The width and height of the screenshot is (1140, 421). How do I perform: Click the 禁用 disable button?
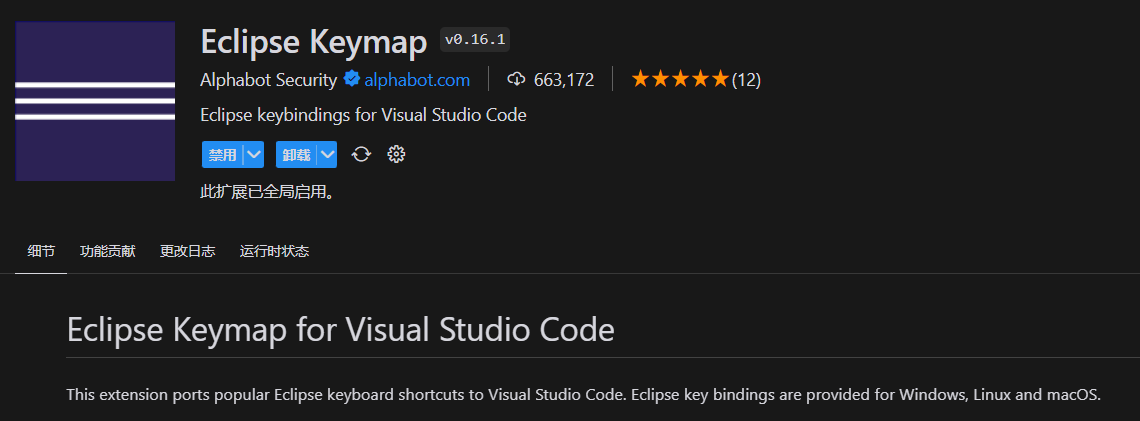(222, 154)
